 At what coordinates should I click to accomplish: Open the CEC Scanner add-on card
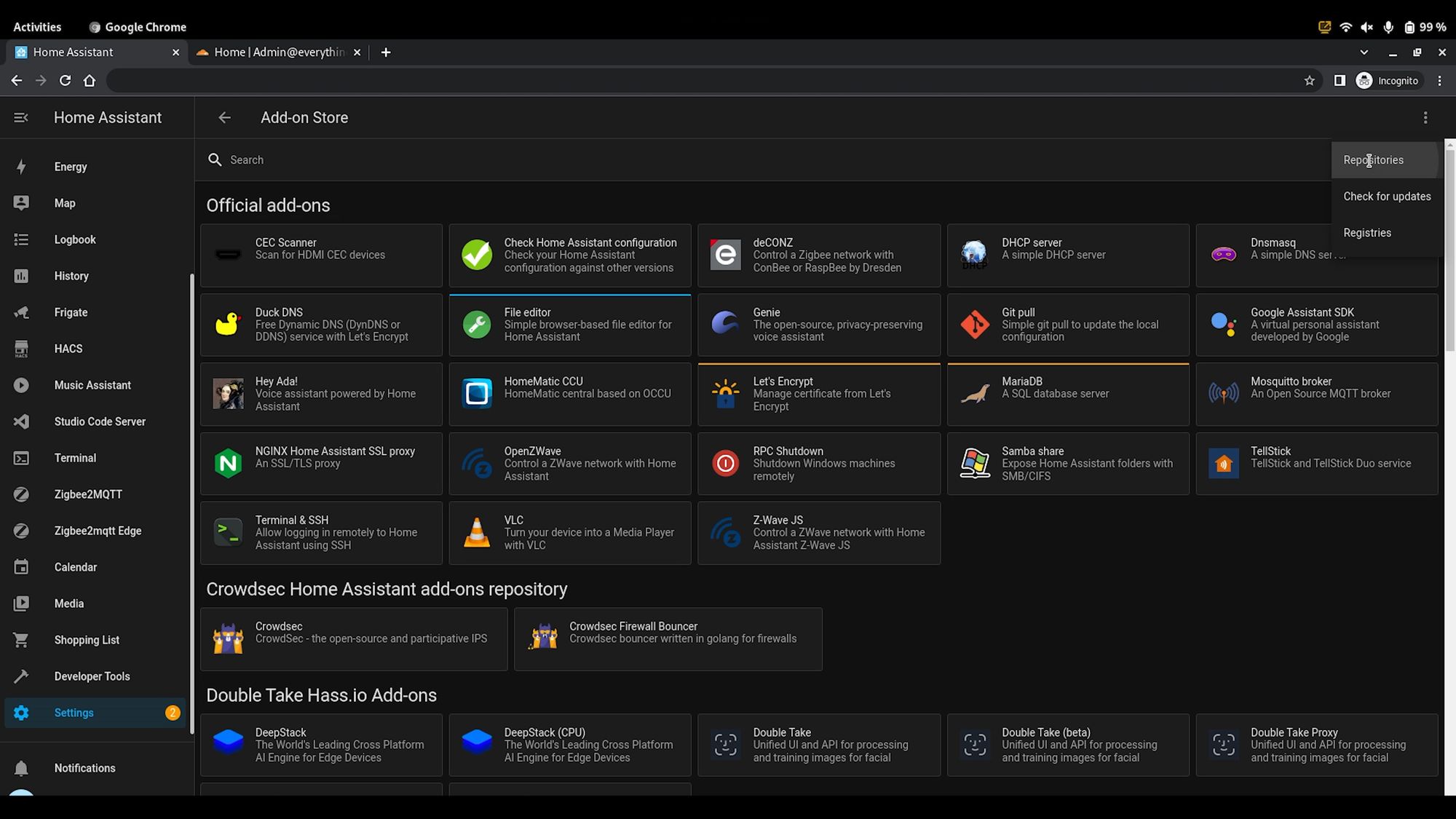pyautogui.click(x=321, y=256)
